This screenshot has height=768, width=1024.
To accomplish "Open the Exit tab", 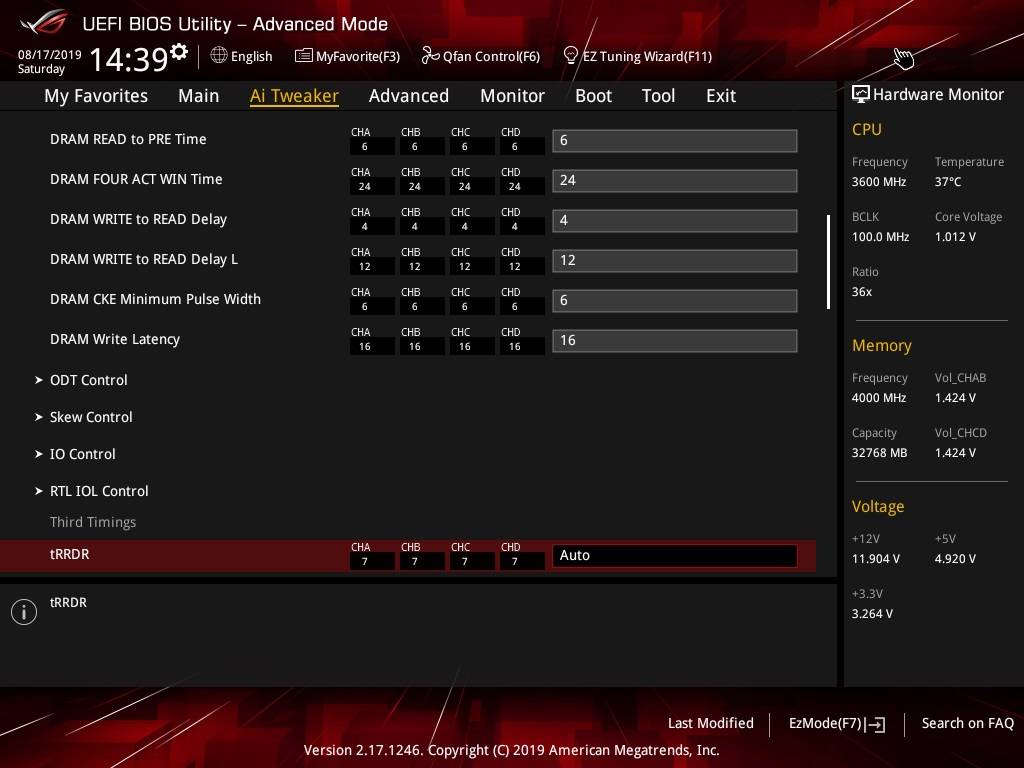I will pyautogui.click(x=721, y=96).
